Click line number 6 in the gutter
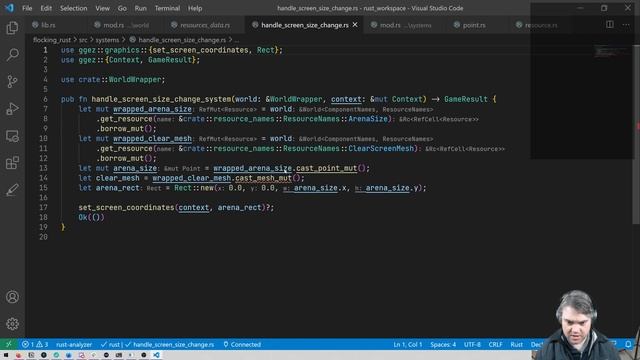 pyautogui.click(x=45, y=99)
